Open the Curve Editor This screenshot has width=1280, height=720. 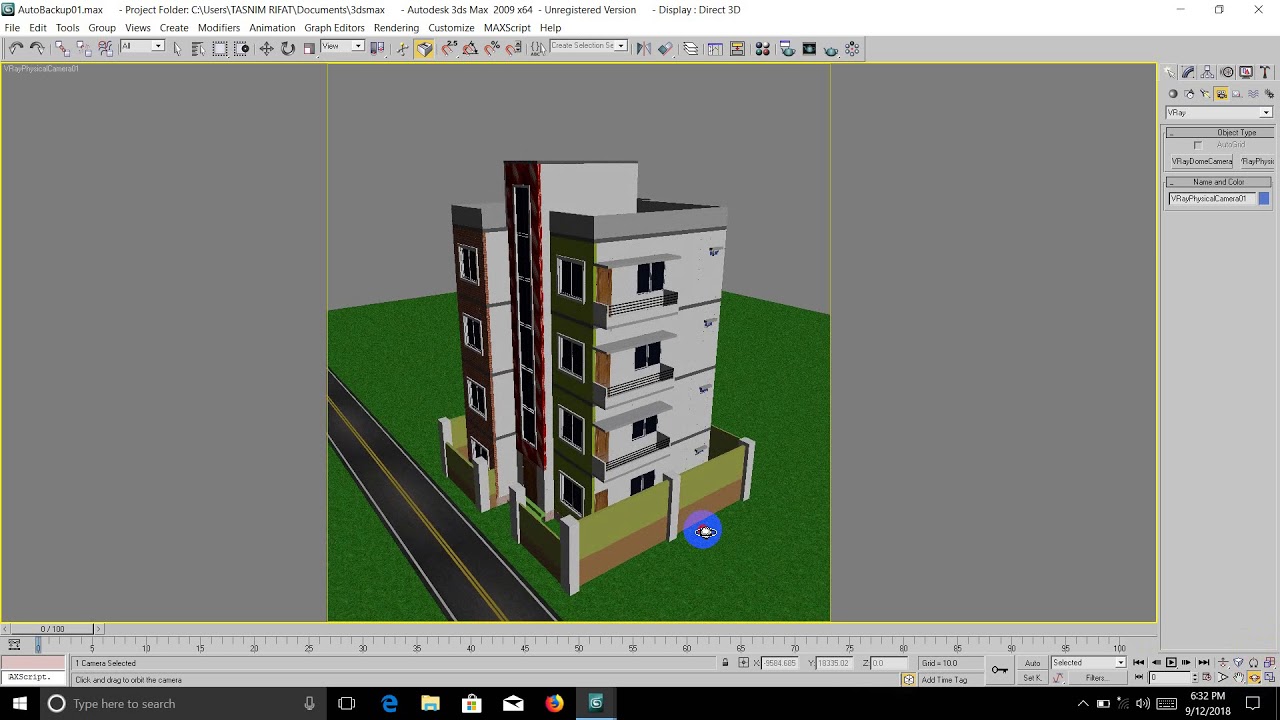(715, 48)
